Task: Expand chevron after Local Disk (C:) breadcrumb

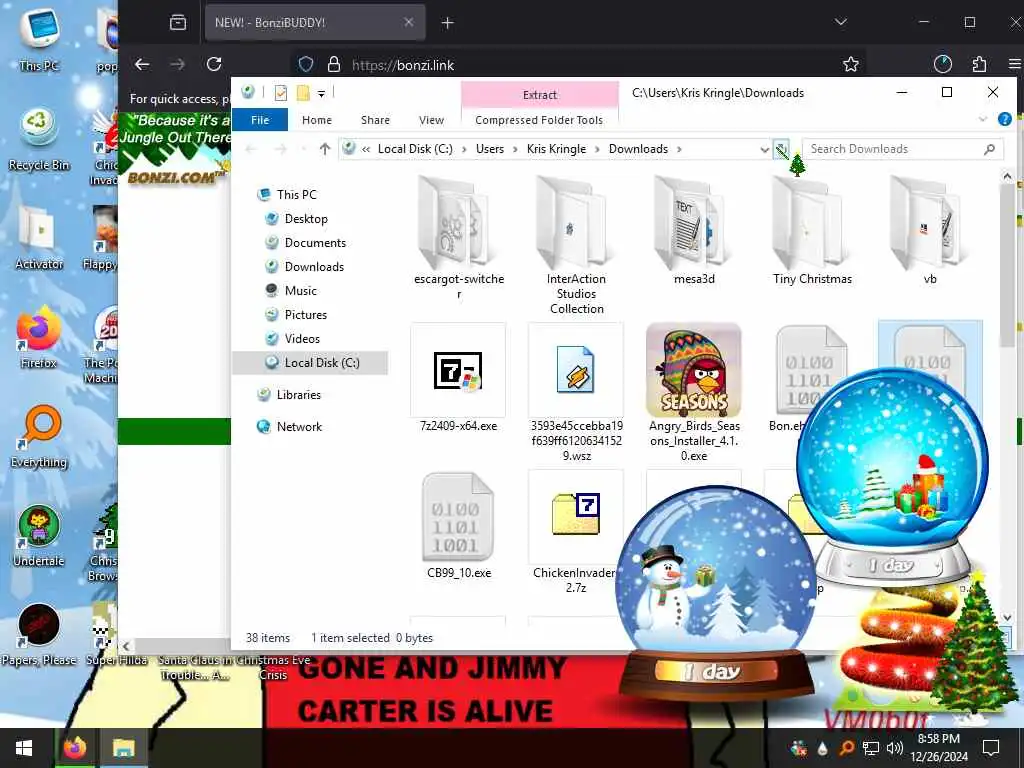Action: click(x=464, y=150)
